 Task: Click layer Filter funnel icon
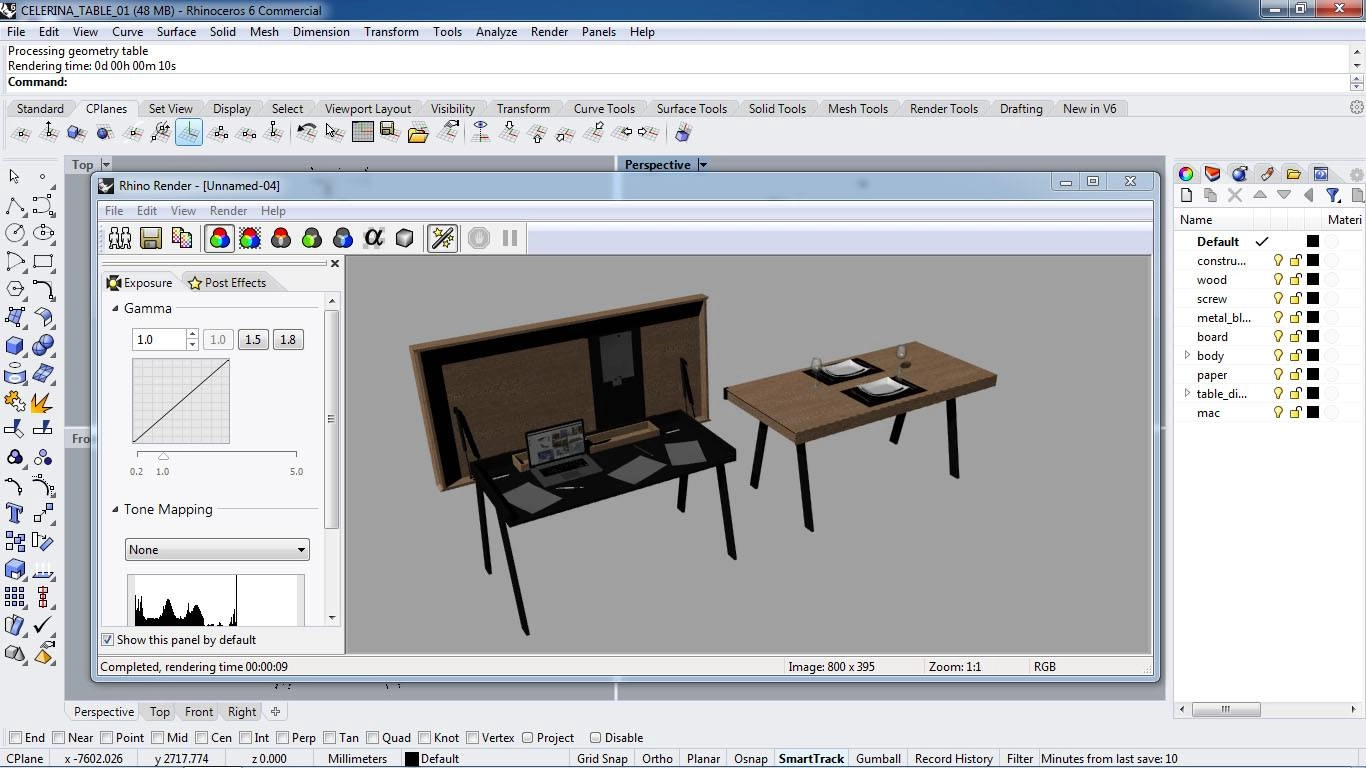tap(1333, 195)
